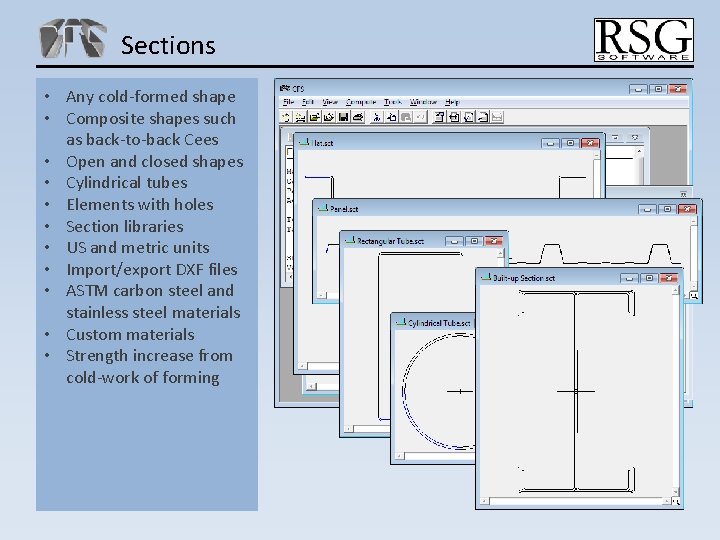This screenshot has width=720, height=540.
Task: Click the greyed third icon of the middle toolbar group
Action: pyautogui.click(x=406, y=117)
